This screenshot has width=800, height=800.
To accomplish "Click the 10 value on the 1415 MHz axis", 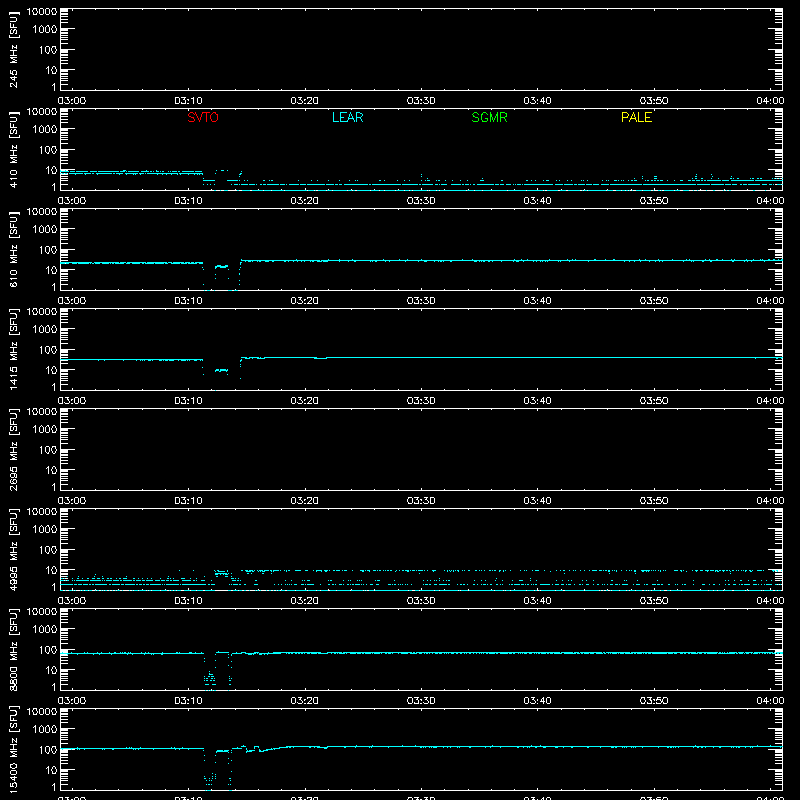I will (51, 370).
